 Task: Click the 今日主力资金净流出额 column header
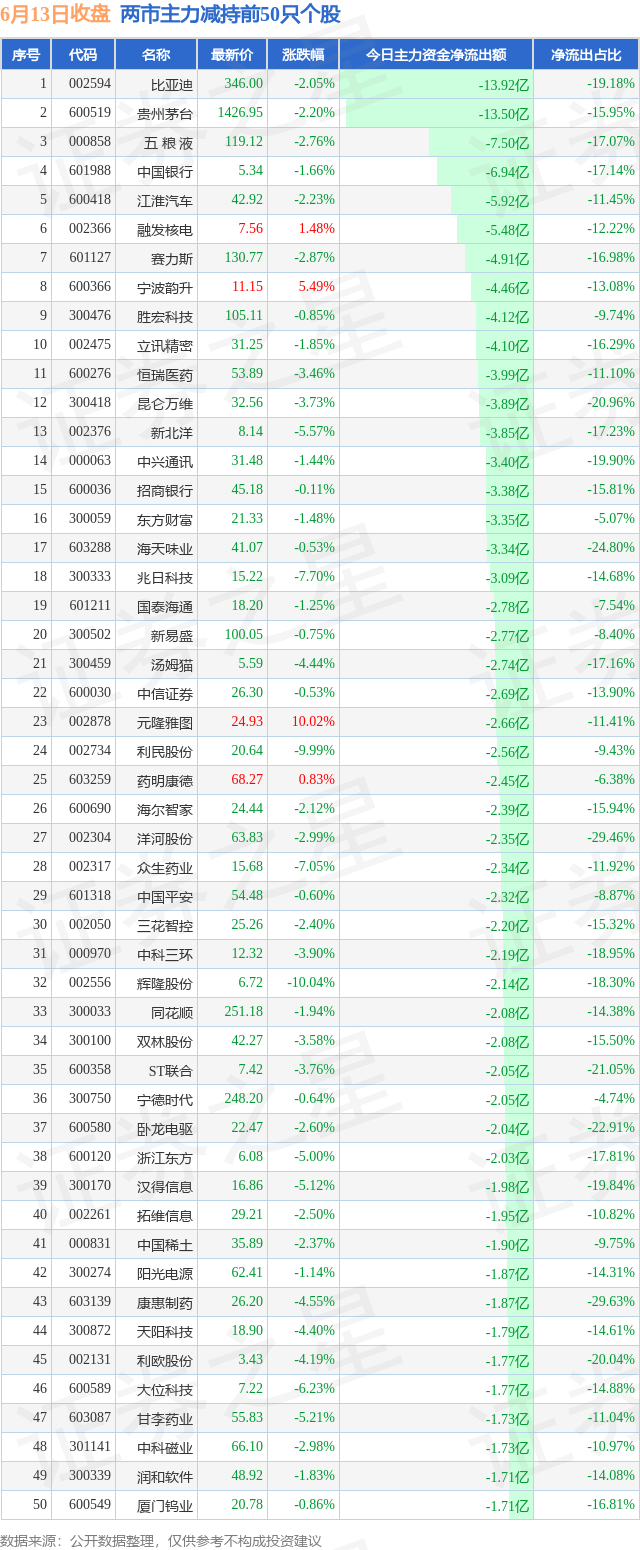(436, 55)
